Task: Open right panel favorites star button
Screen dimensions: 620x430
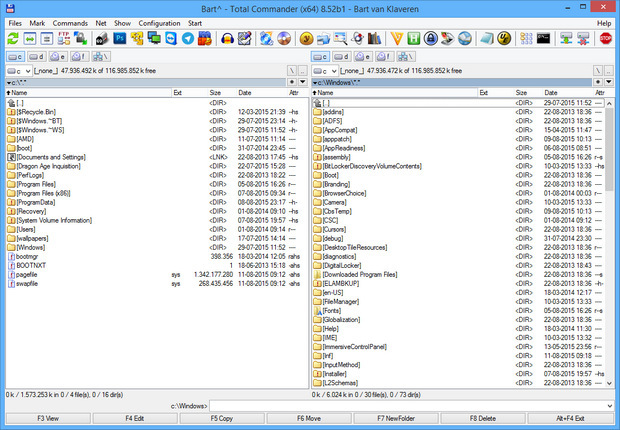Action: point(598,82)
